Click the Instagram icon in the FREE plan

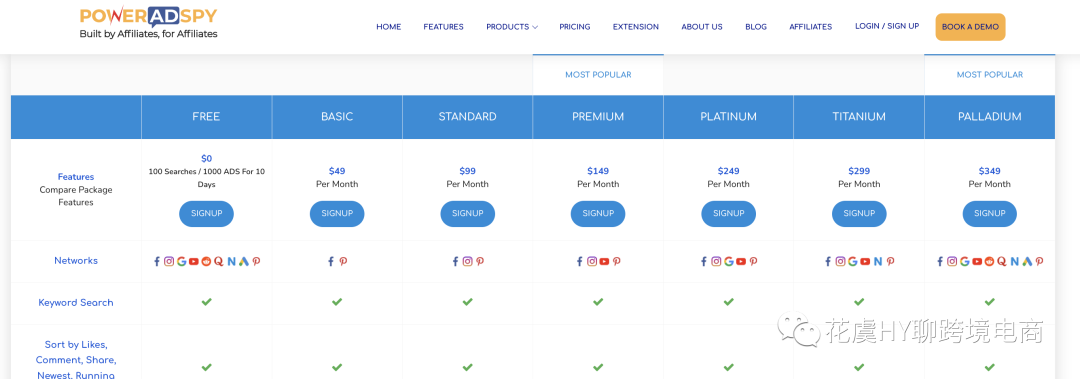[169, 261]
